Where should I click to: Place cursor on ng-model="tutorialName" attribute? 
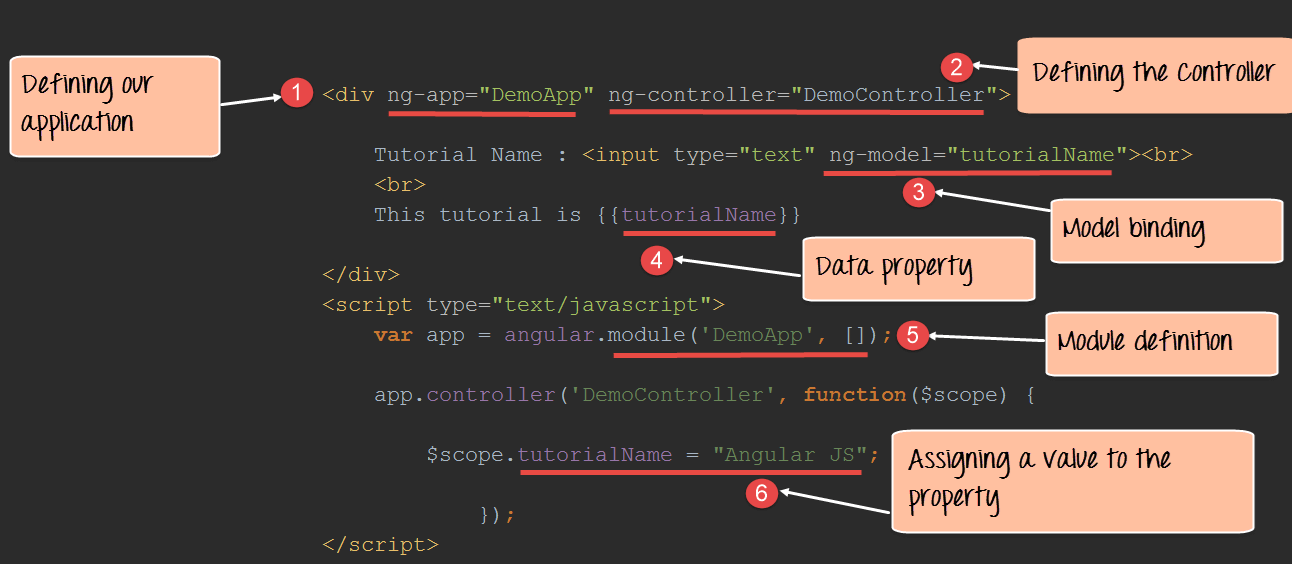971,155
